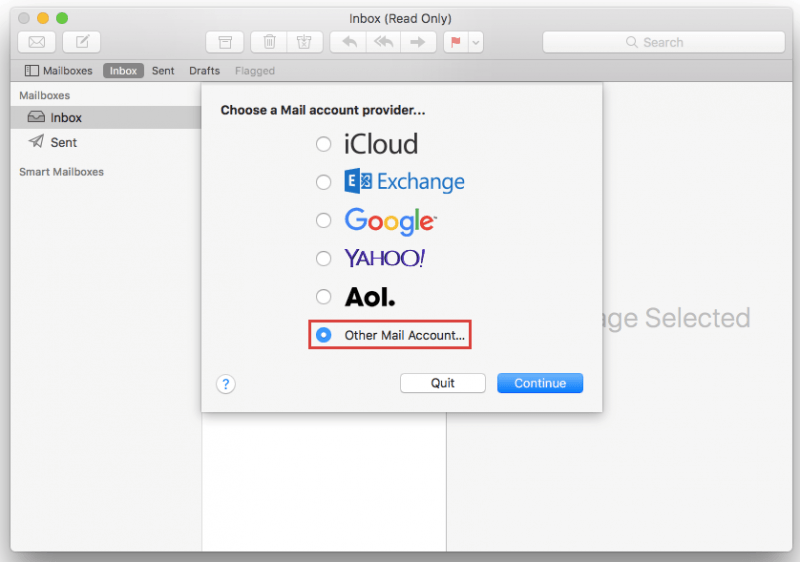Toggle the Mailboxes sidebar button
The height and width of the screenshot is (562, 800).
(59, 71)
